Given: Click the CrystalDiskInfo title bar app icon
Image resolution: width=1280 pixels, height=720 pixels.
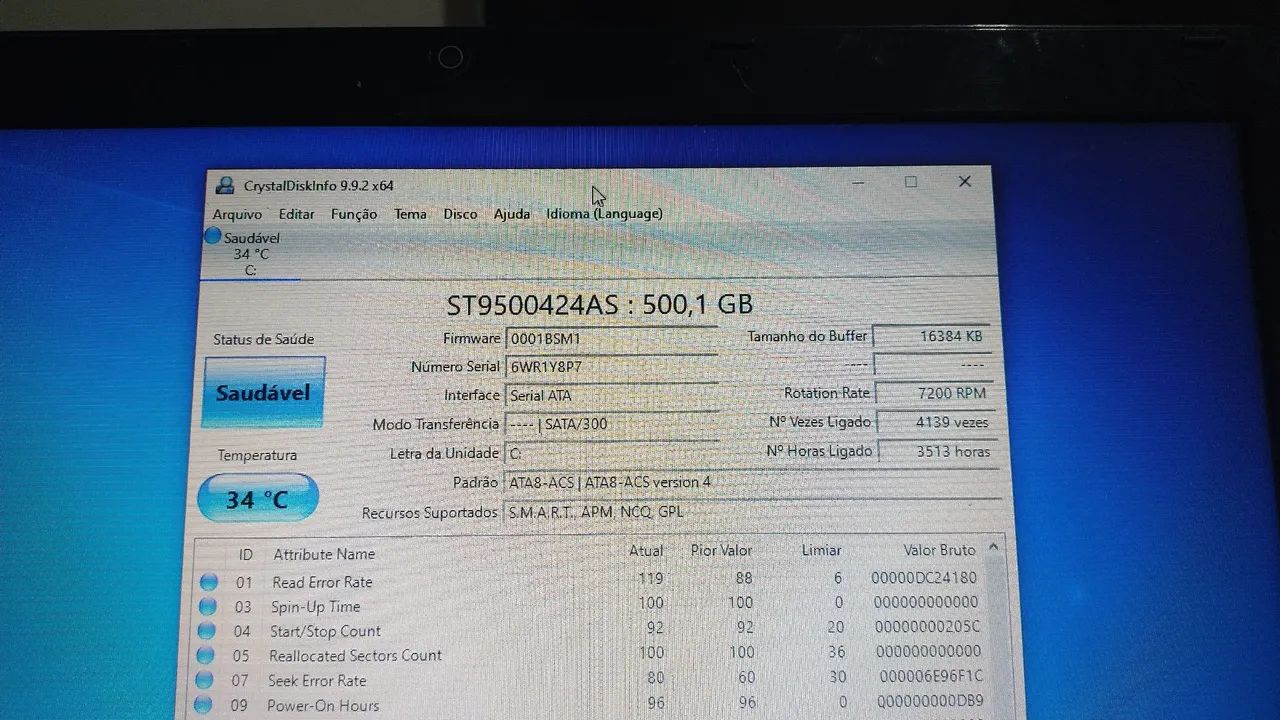Looking at the screenshot, I should pos(225,185).
